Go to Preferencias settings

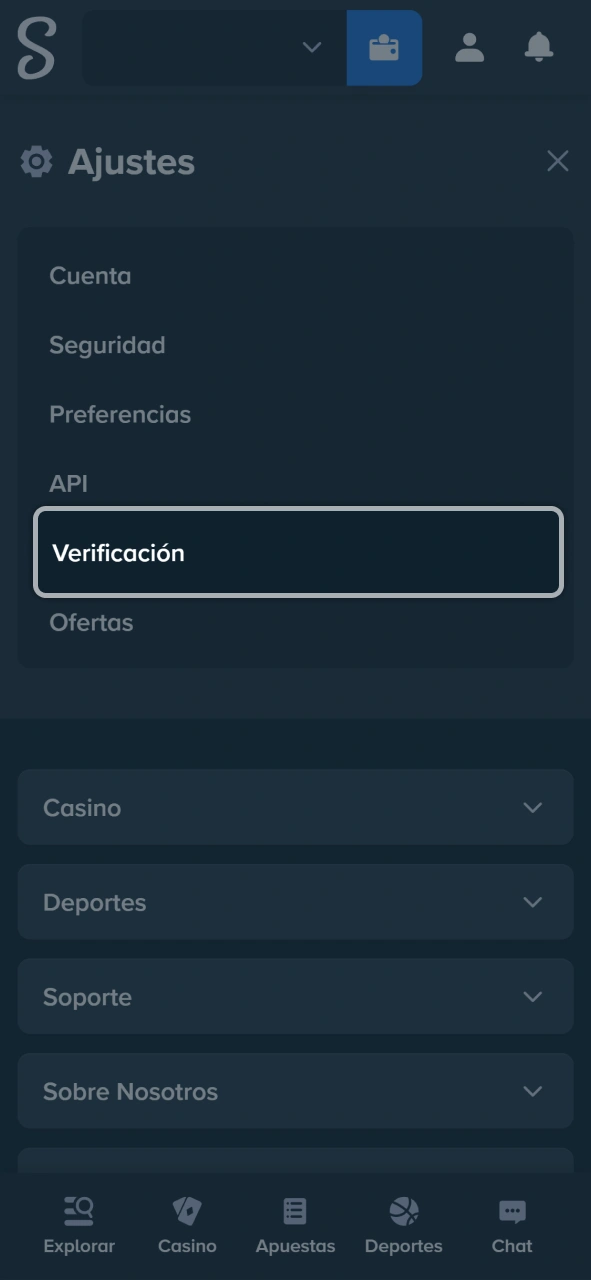(x=120, y=414)
